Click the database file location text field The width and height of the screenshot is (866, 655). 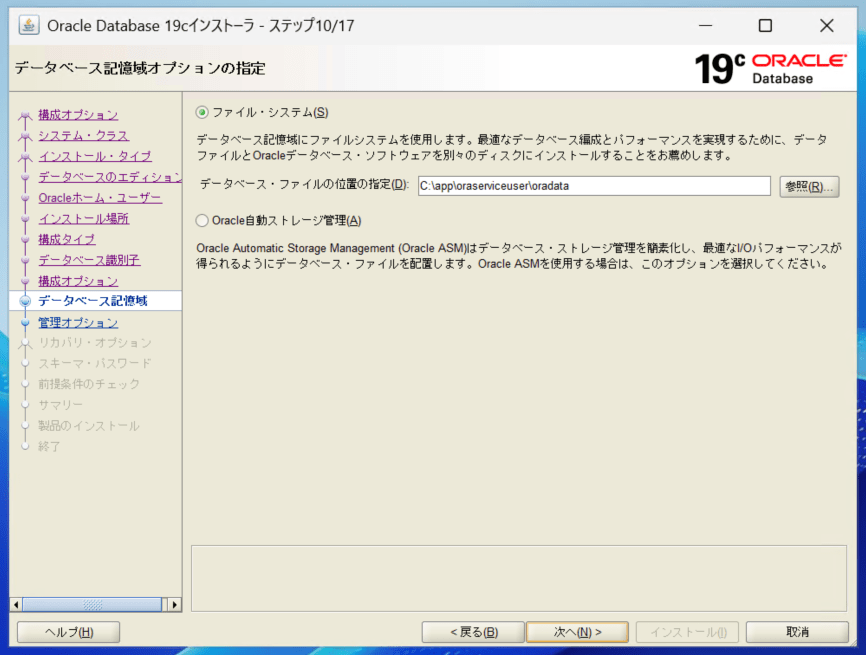(593, 186)
